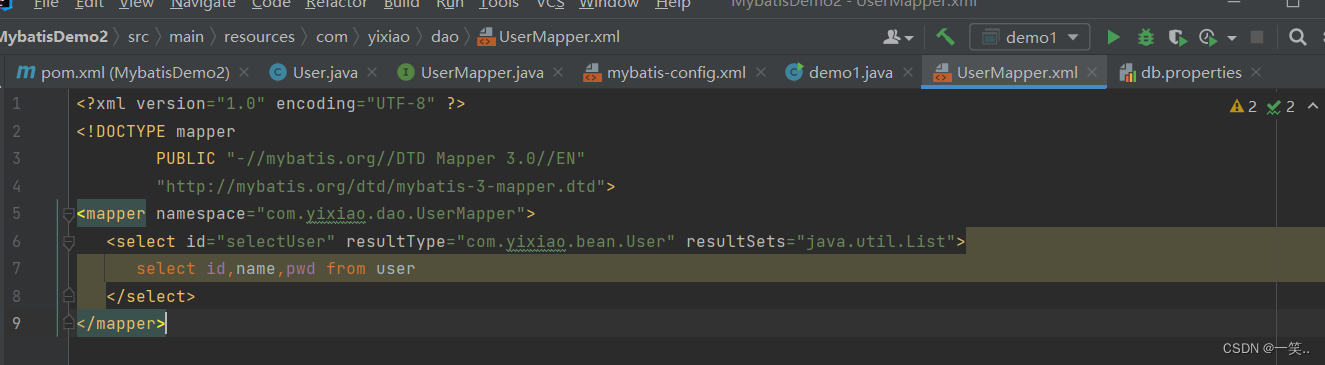The width and height of the screenshot is (1325, 365).
Task: Open the demo1 run configuration dropdown
Action: (1029, 37)
